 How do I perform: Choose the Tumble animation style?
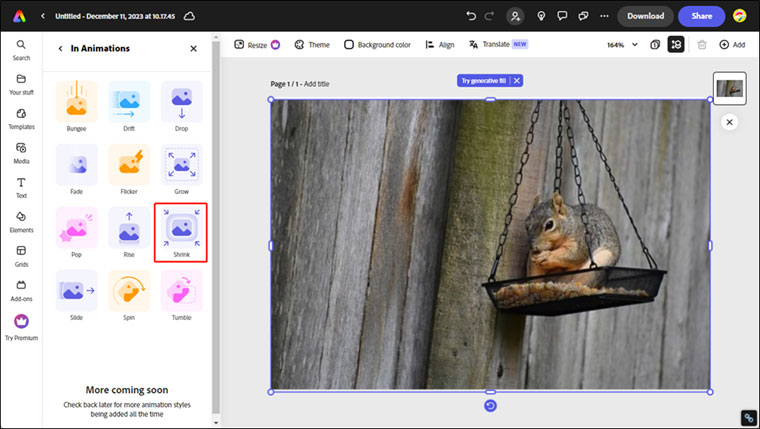point(181,290)
